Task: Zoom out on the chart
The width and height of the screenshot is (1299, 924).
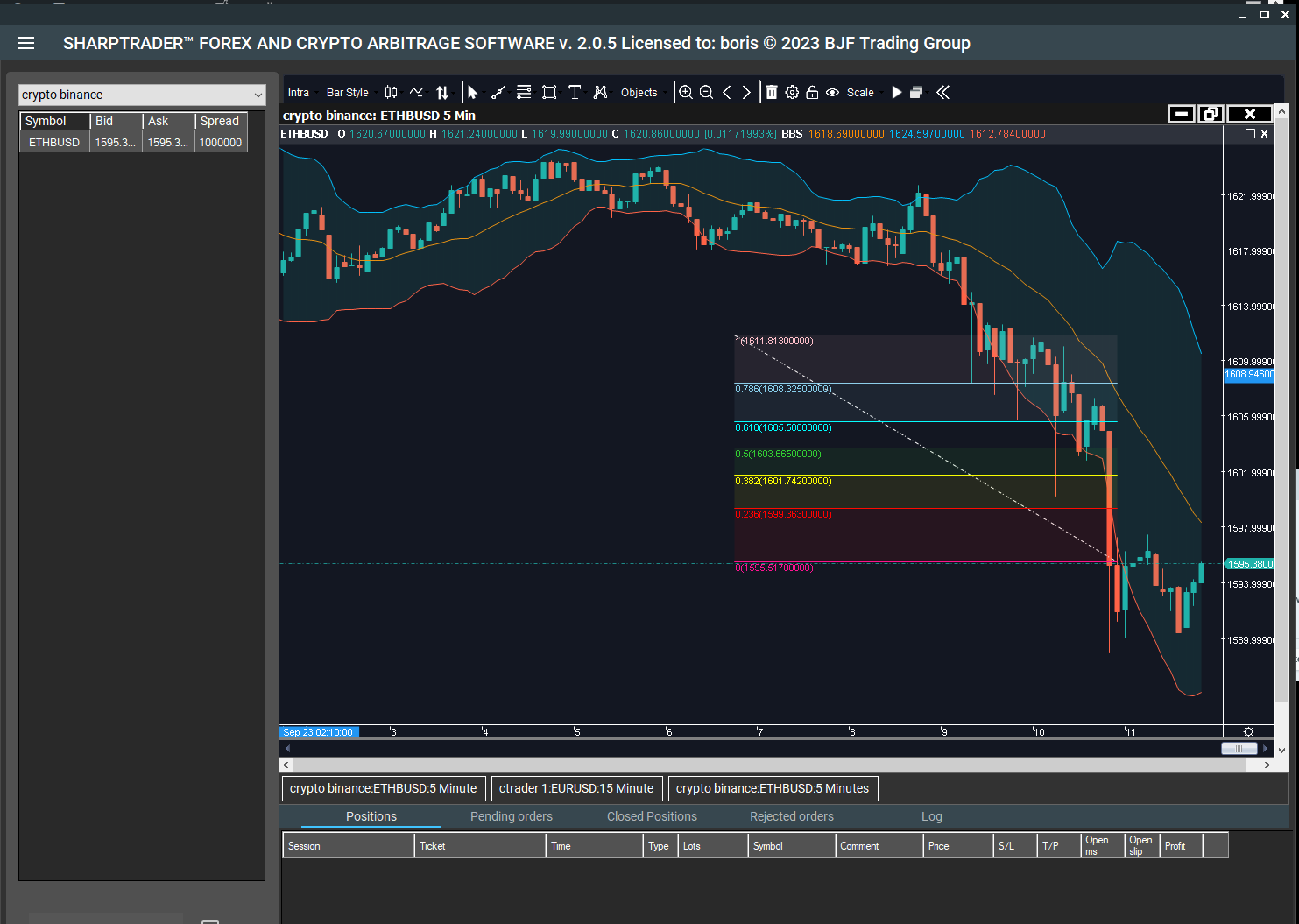Action: [x=707, y=92]
